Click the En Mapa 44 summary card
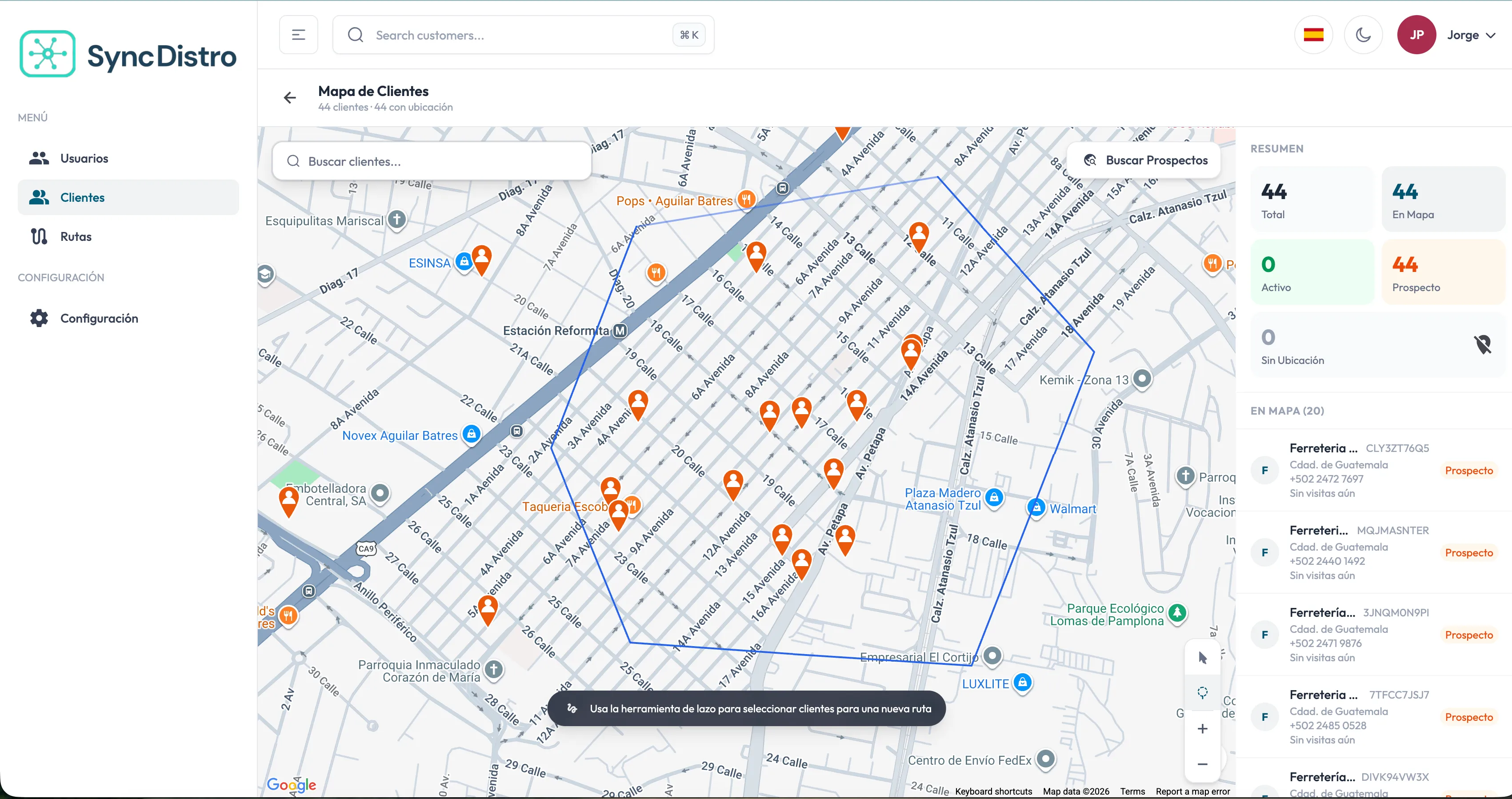 click(x=1444, y=199)
